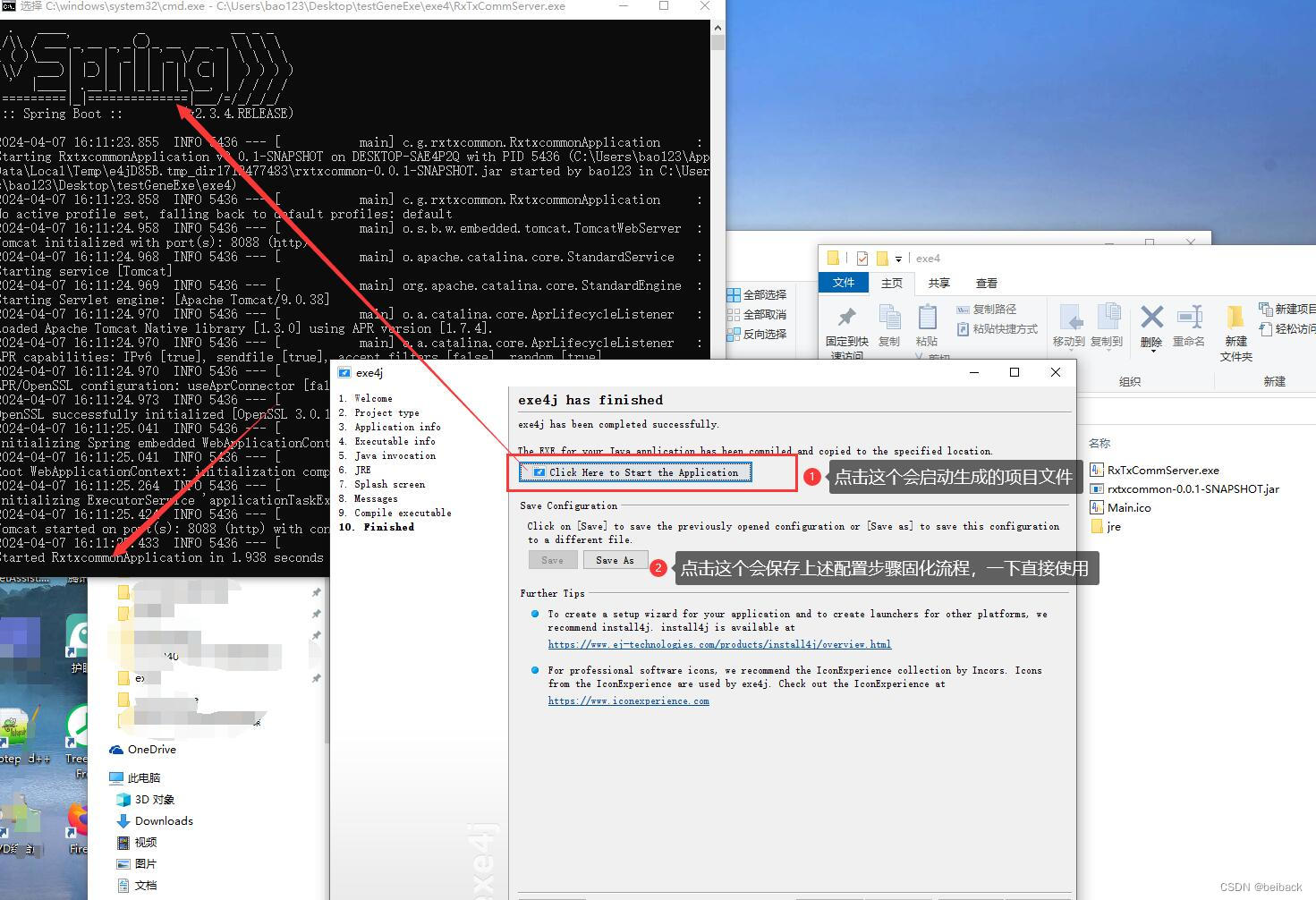Click 新建项目 in ribbon
1316x900 pixels.
[1287, 309]
